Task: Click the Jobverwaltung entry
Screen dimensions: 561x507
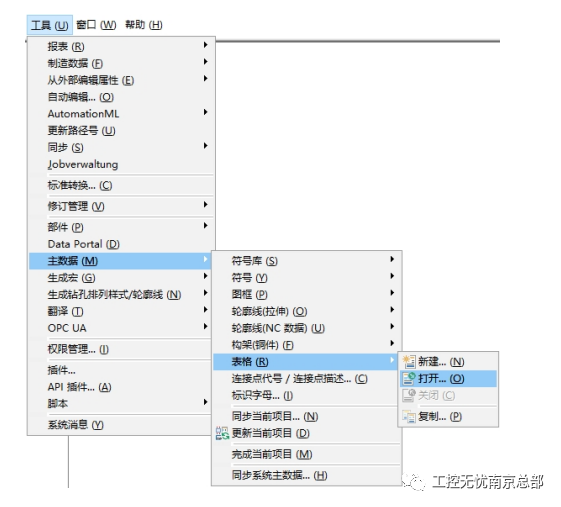Action: (x=121, y=164)
